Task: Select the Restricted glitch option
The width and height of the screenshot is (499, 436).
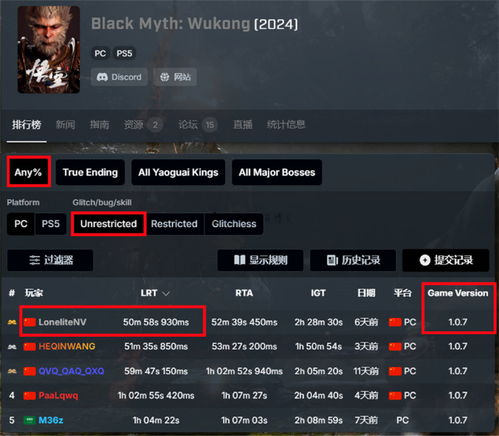Action: click(174, 224)
